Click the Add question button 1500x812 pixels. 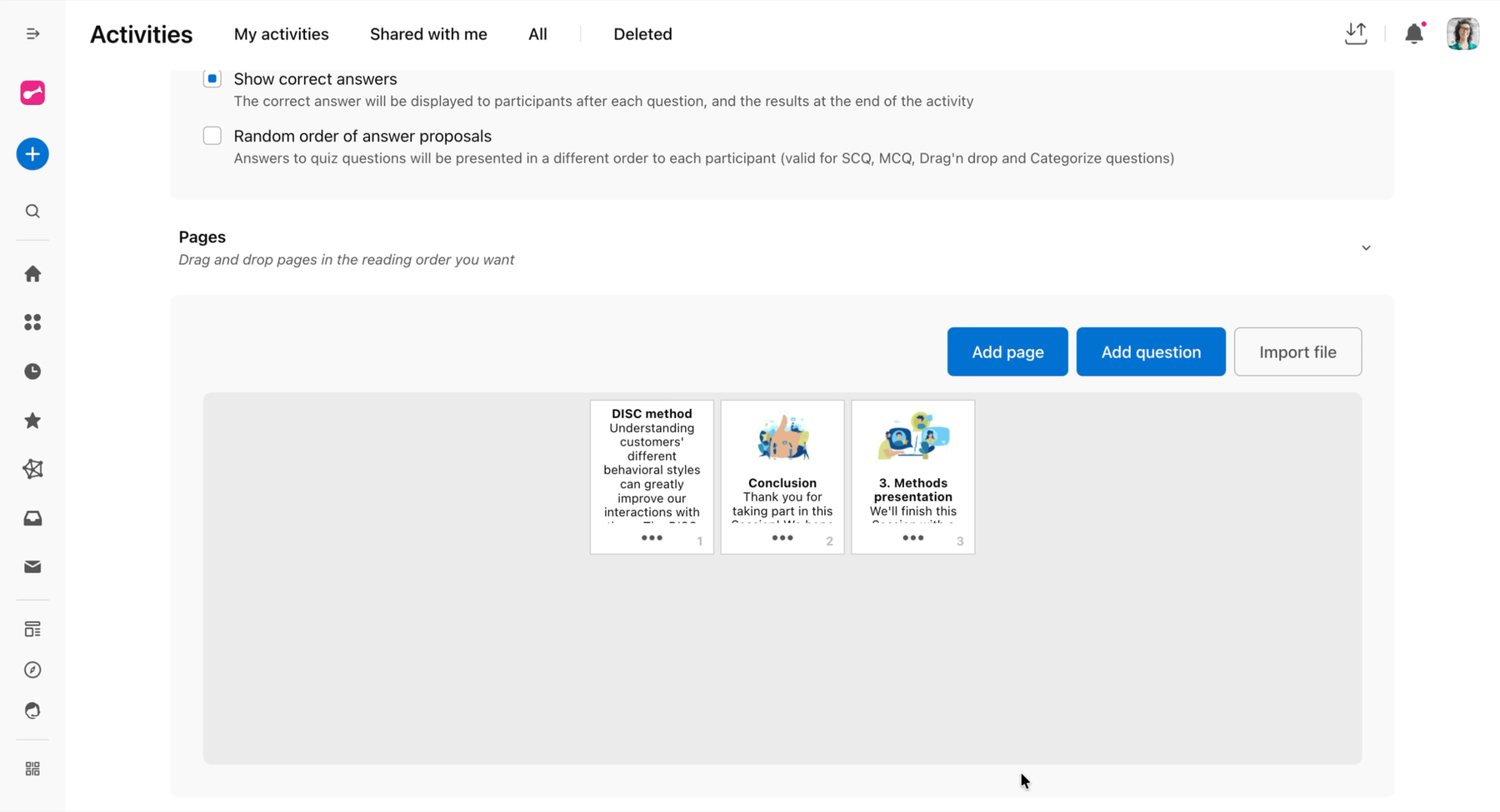coord(1151,351)
